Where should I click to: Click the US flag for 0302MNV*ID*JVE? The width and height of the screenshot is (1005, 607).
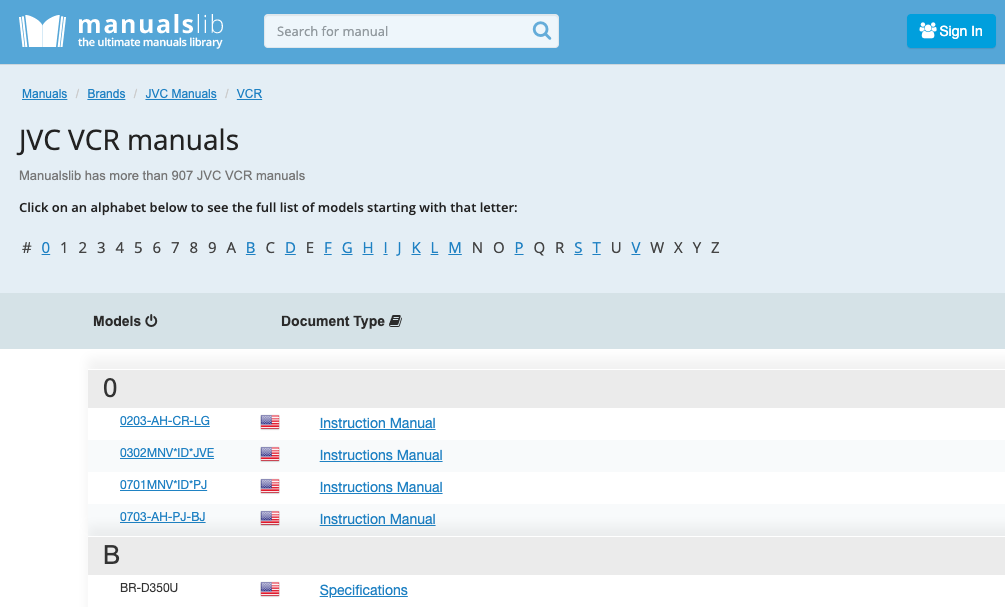(270, 454)
